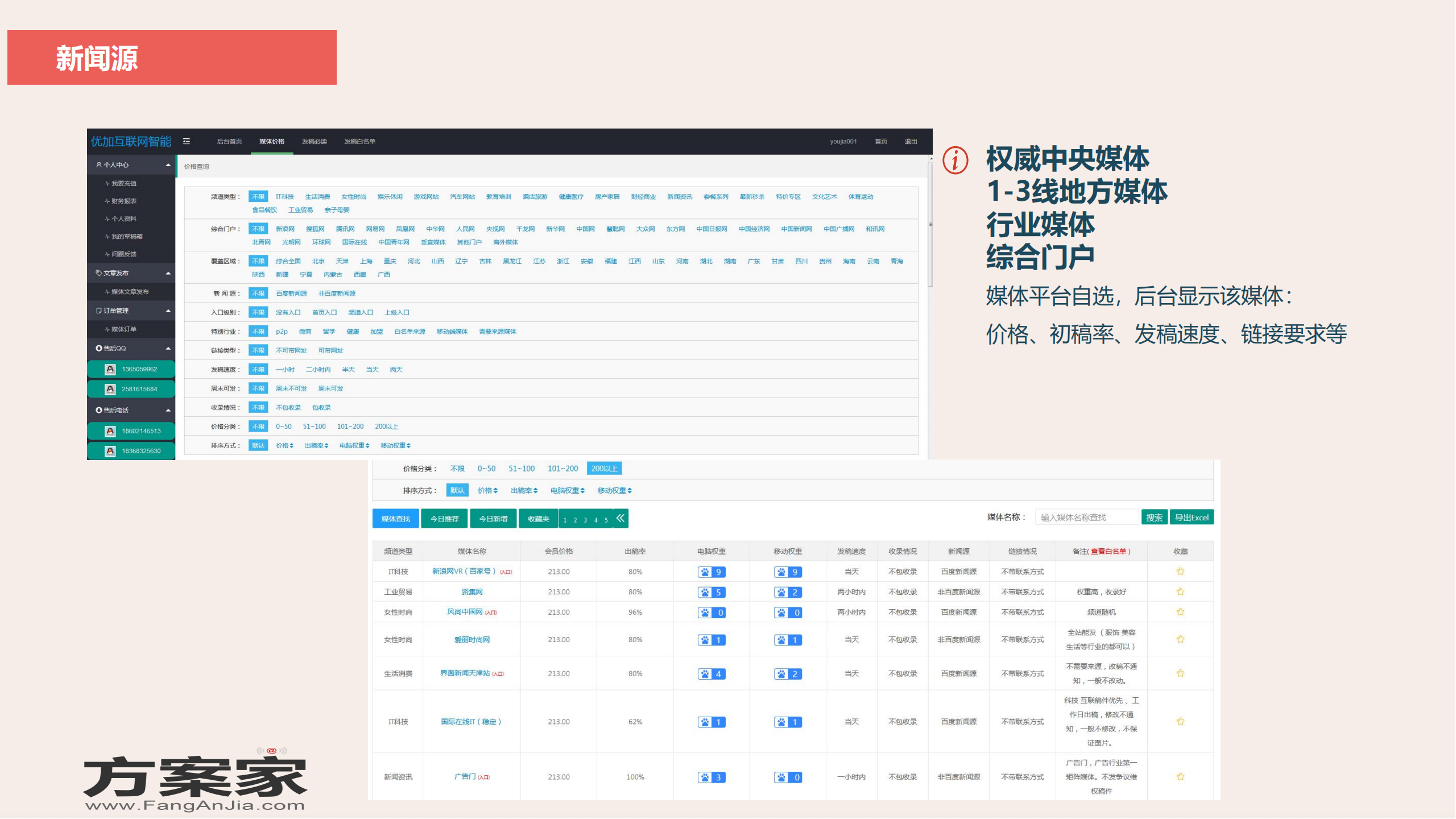Image resolution: width=1456 pixels, height=819 pixels.
Task: Switch to the 今日推荐 tab
Action: click(x=444, y=519)
